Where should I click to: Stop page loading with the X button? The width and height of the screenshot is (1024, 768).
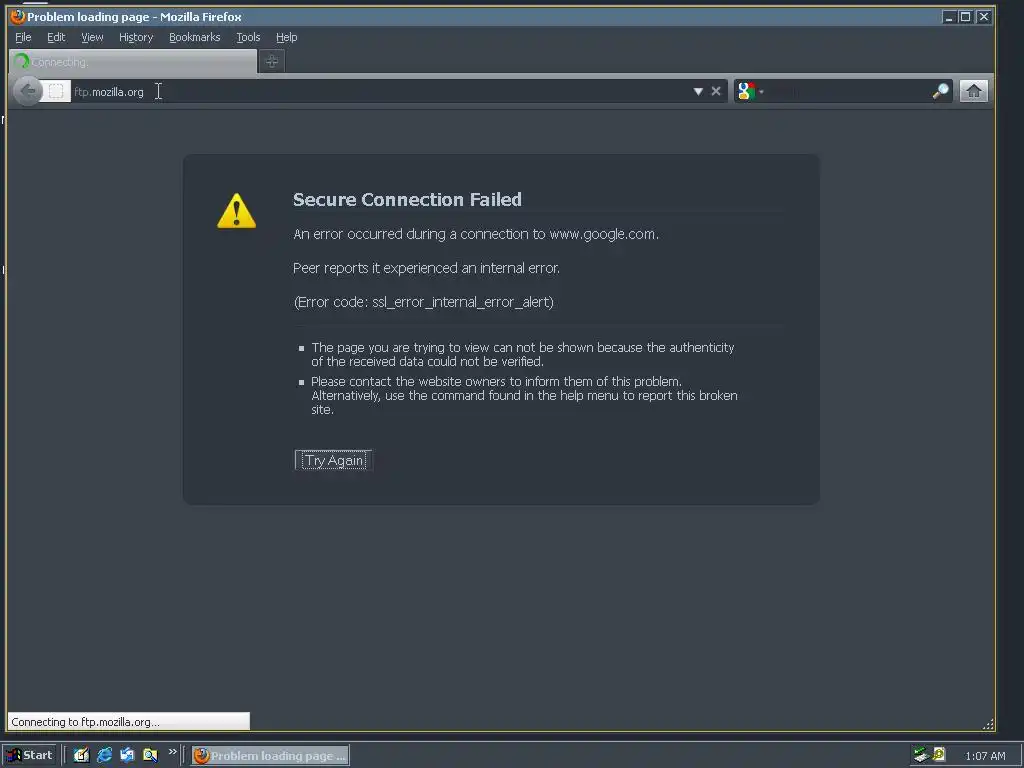(716, 91)
